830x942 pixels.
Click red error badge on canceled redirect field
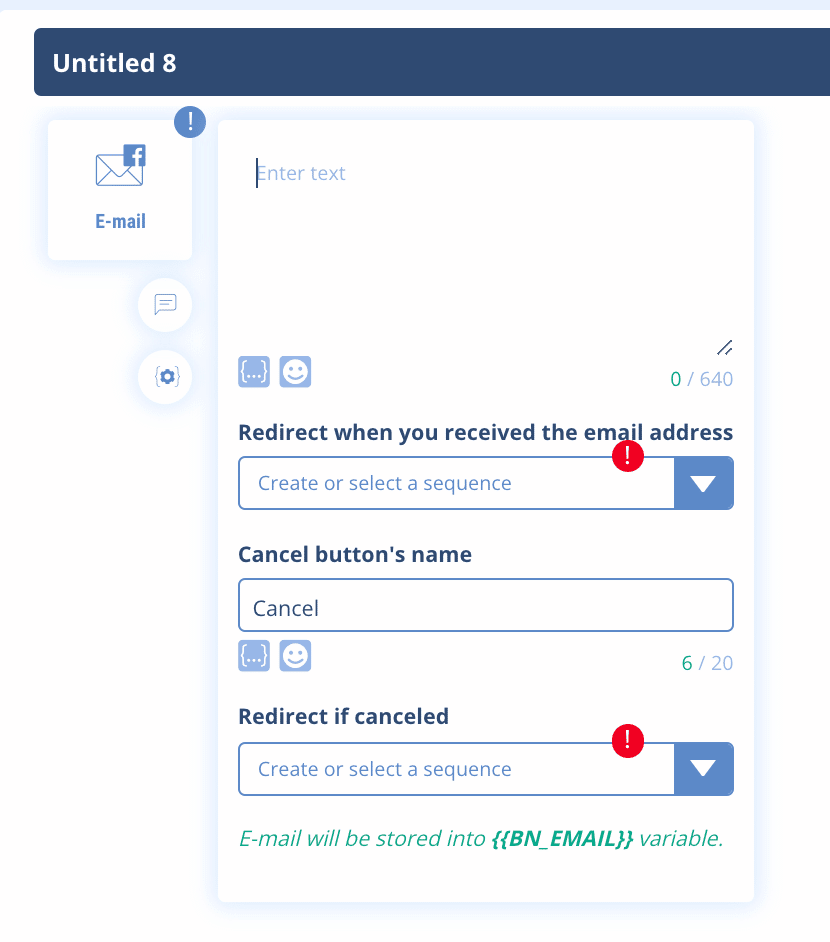click(x=627, y=741)
